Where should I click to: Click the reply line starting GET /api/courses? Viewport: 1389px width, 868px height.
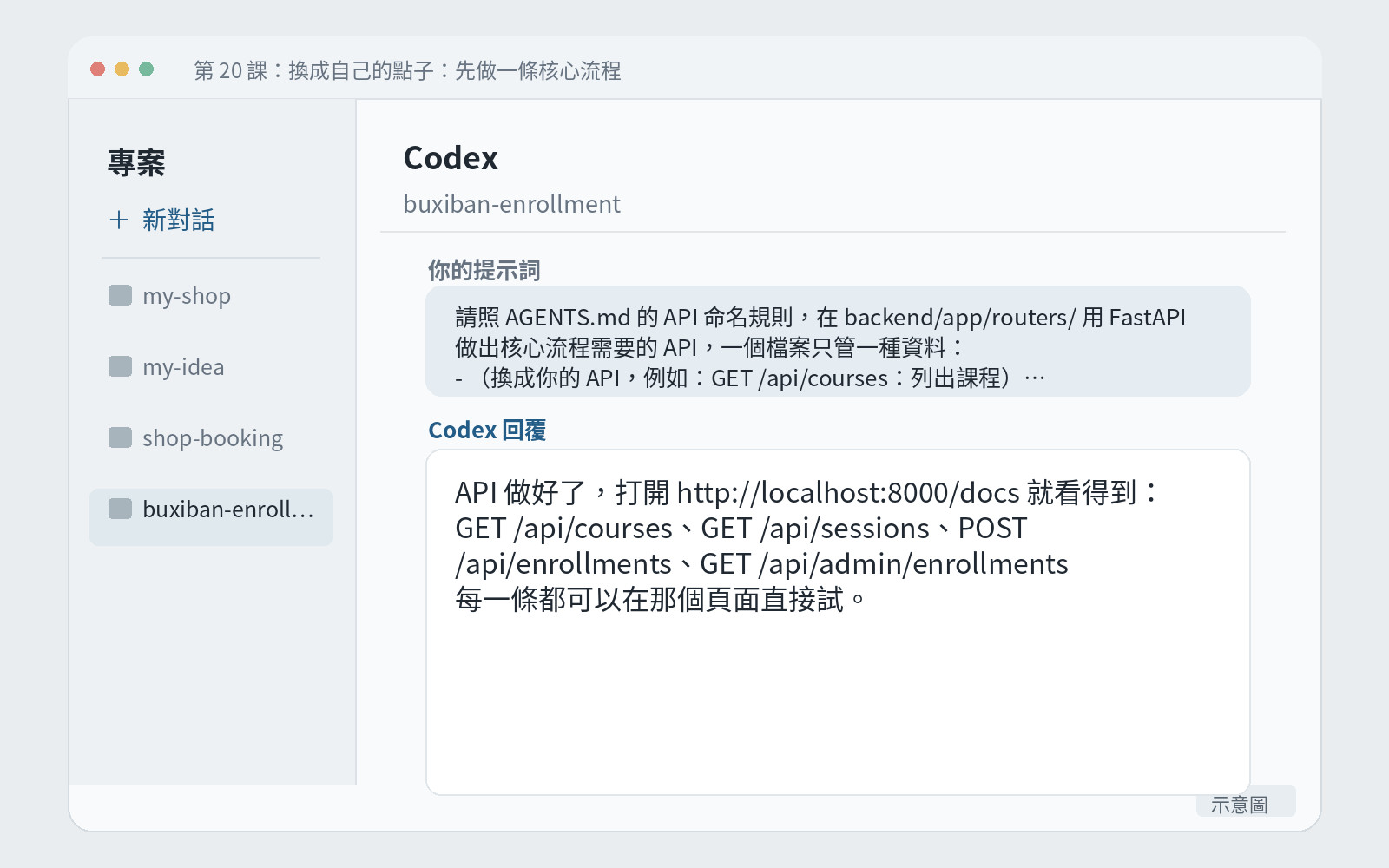[x=741, y=529]
